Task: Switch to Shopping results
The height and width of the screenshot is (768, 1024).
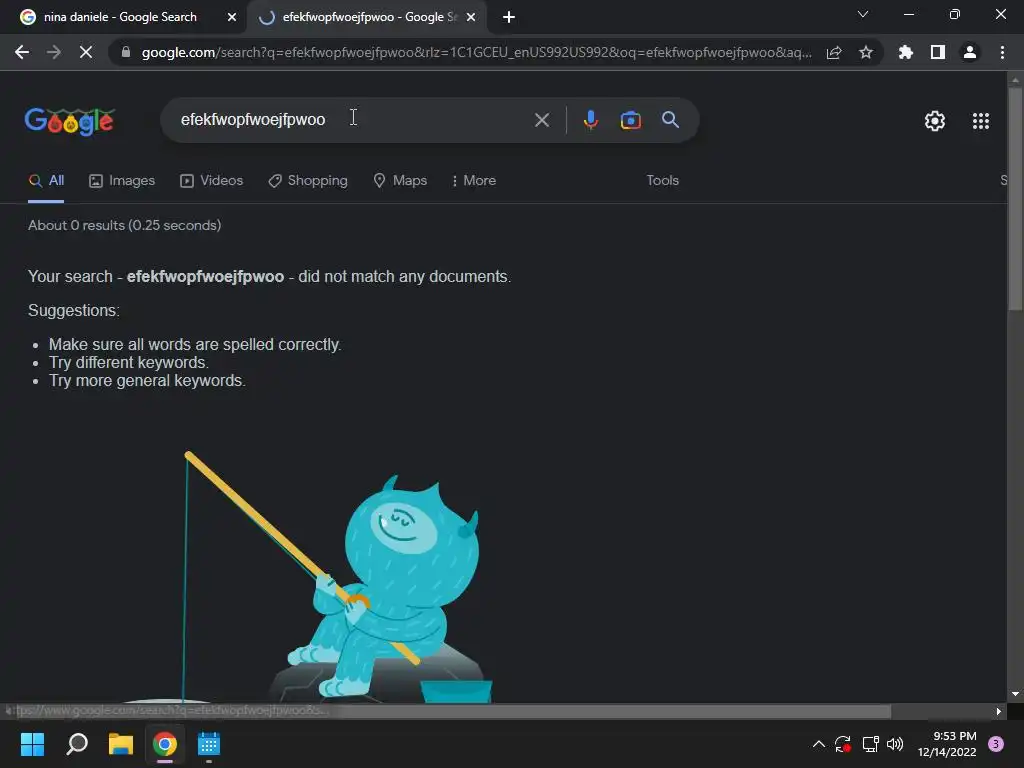Action: coord(308,180)
